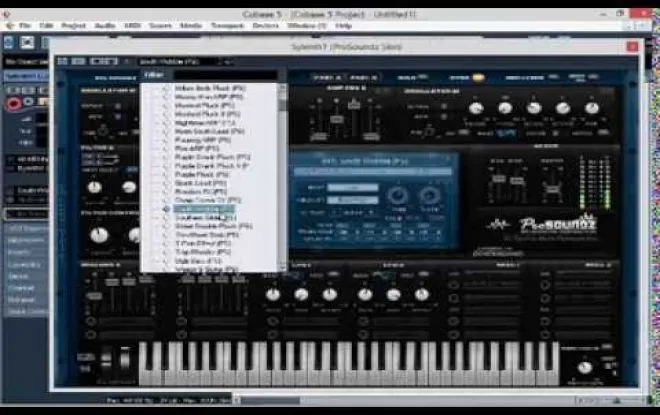Select Trip Phaser (Px) preset in list
Screen dimensions: 660x415
tap(203, 252)
